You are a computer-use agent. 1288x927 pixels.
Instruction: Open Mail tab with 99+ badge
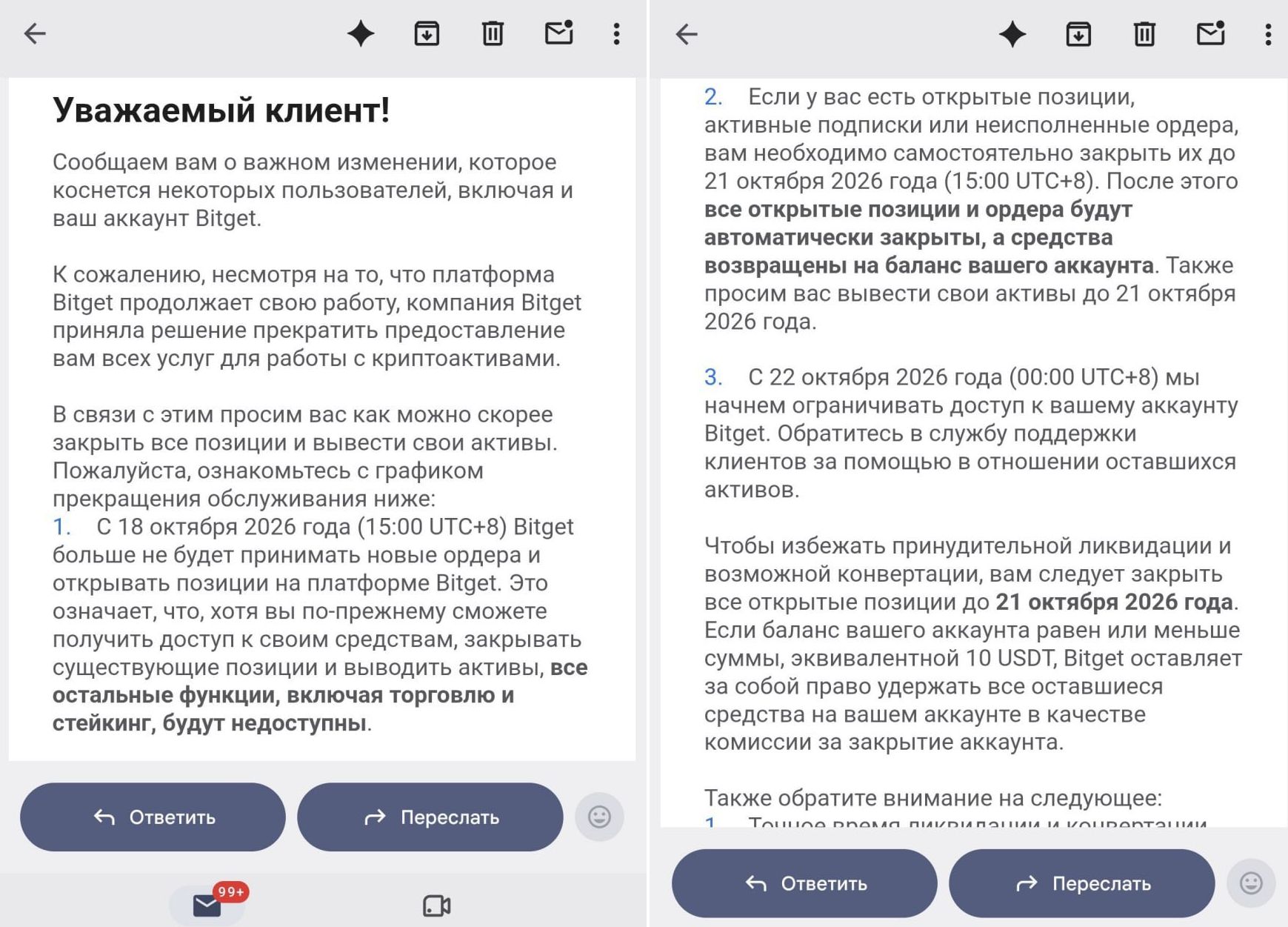[x=207, y=905]
